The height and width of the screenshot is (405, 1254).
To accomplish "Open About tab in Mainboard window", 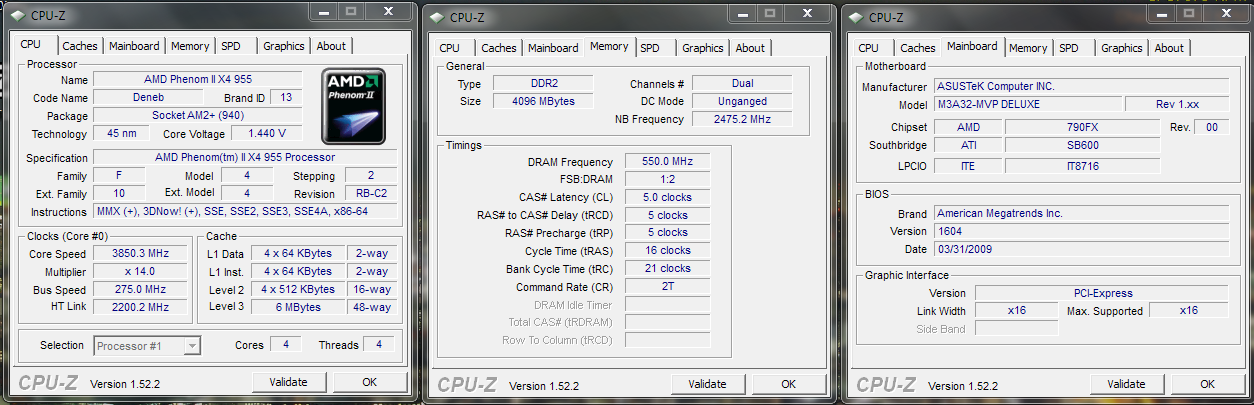I will (x=1169, y=48).
